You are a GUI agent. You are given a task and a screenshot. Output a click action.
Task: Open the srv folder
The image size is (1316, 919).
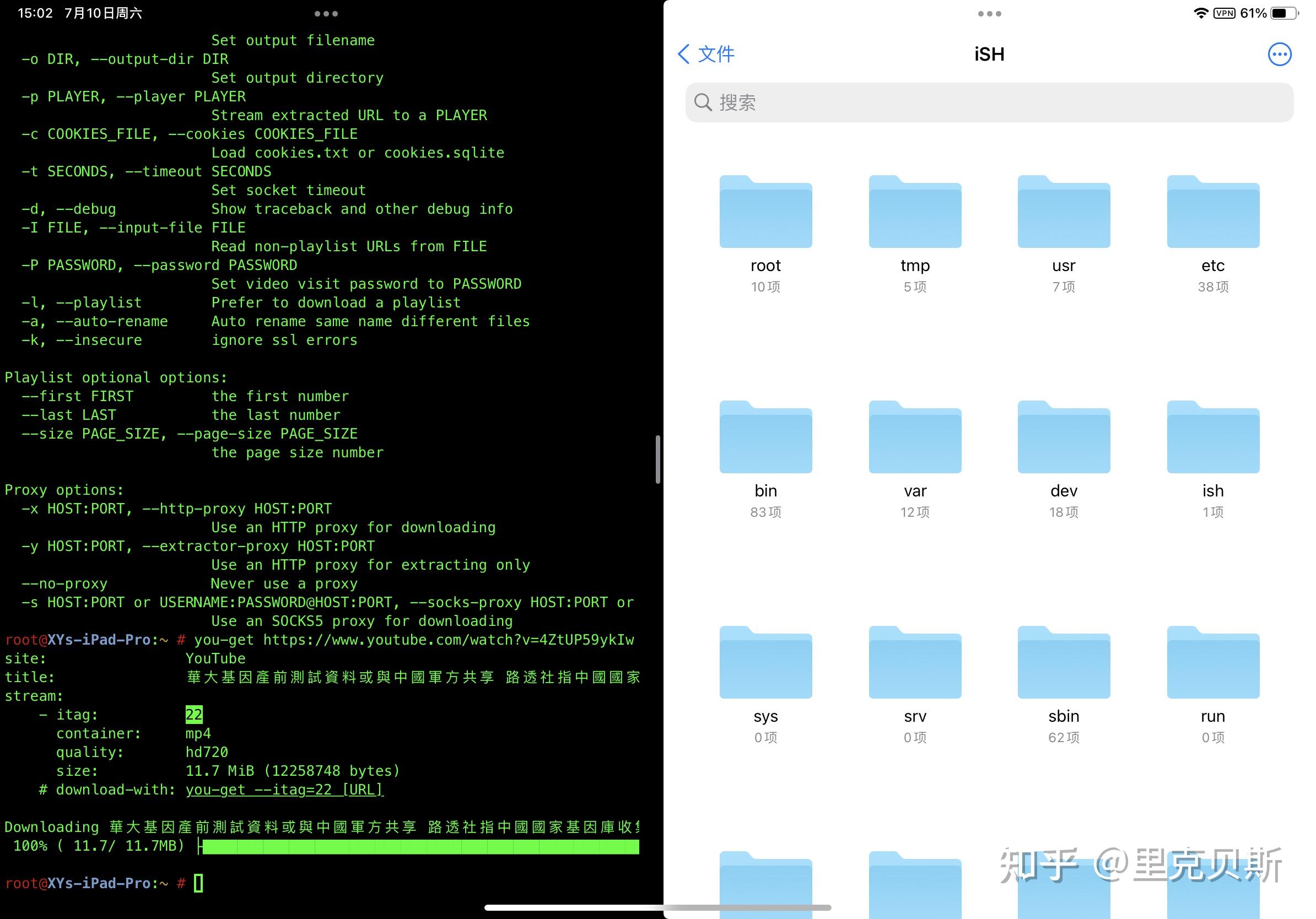[x=915, y=663]
